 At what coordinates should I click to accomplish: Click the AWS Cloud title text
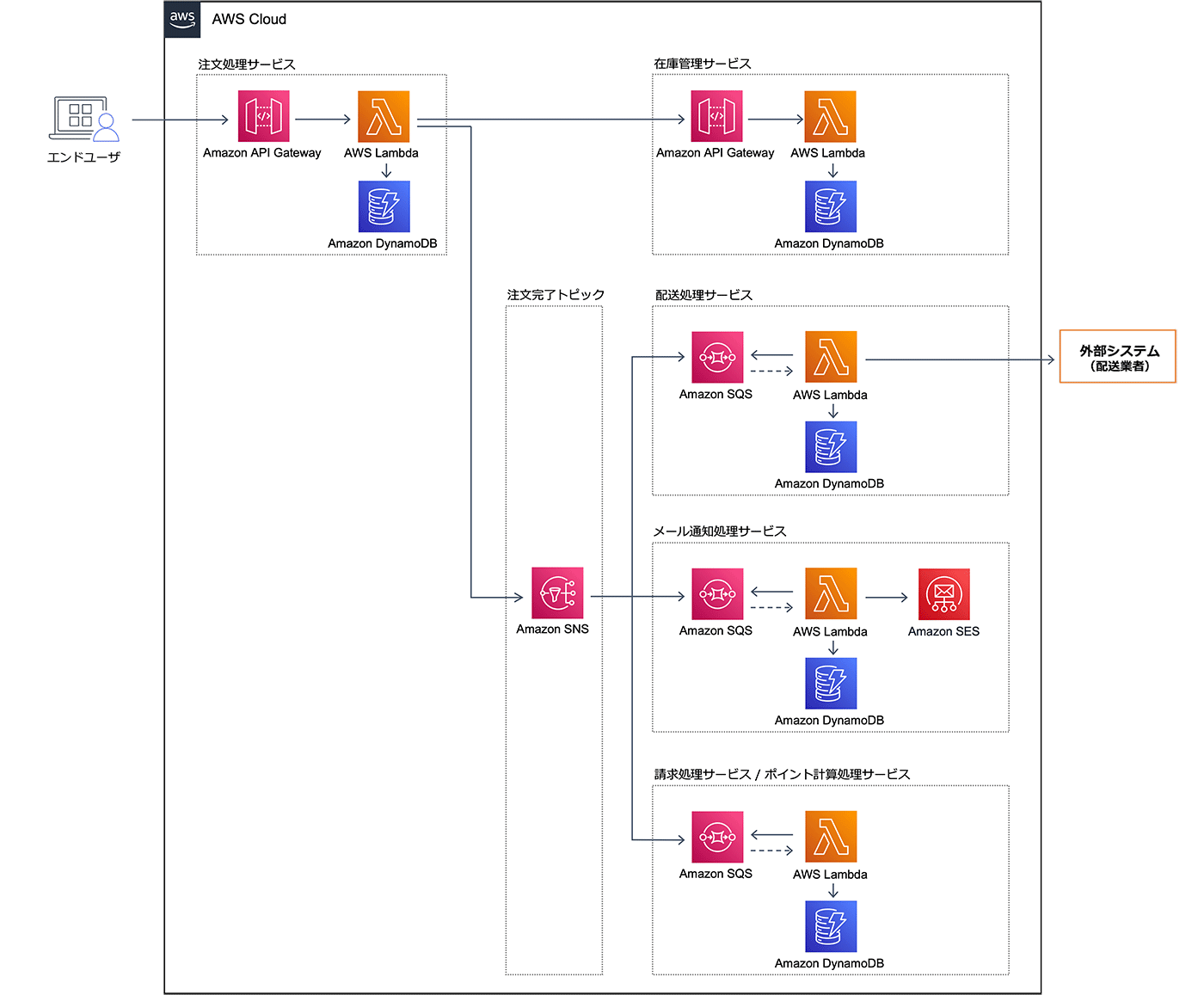pyautogui.click(x=249, y=19)
